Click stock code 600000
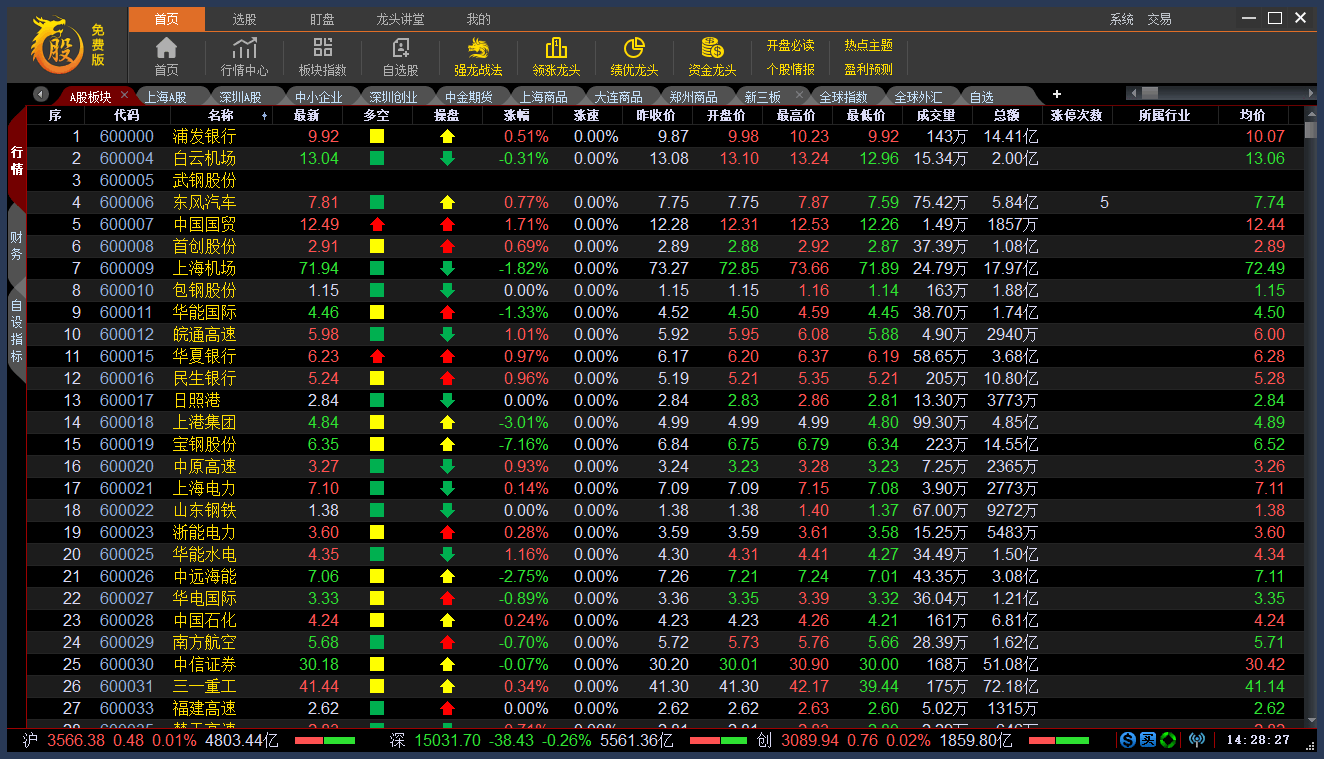The height and width of the screenshot is (759, 1324). [x=127, y=136]
